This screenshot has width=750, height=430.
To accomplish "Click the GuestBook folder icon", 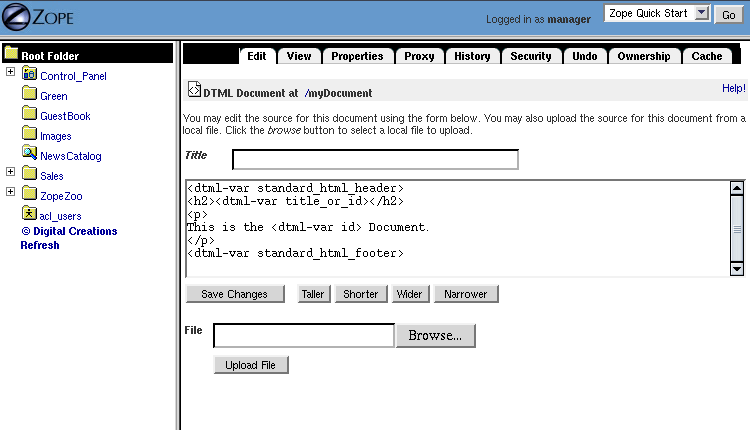I will click(x=29, y=115).
